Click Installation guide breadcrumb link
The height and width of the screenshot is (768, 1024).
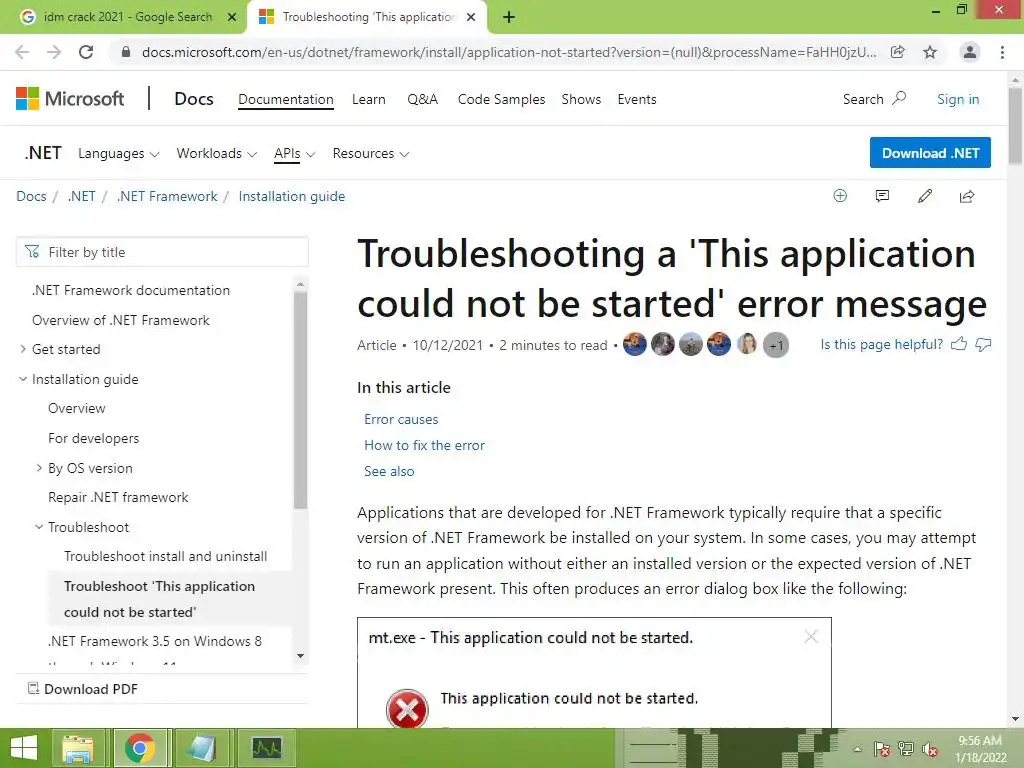(x=291, y=197)
